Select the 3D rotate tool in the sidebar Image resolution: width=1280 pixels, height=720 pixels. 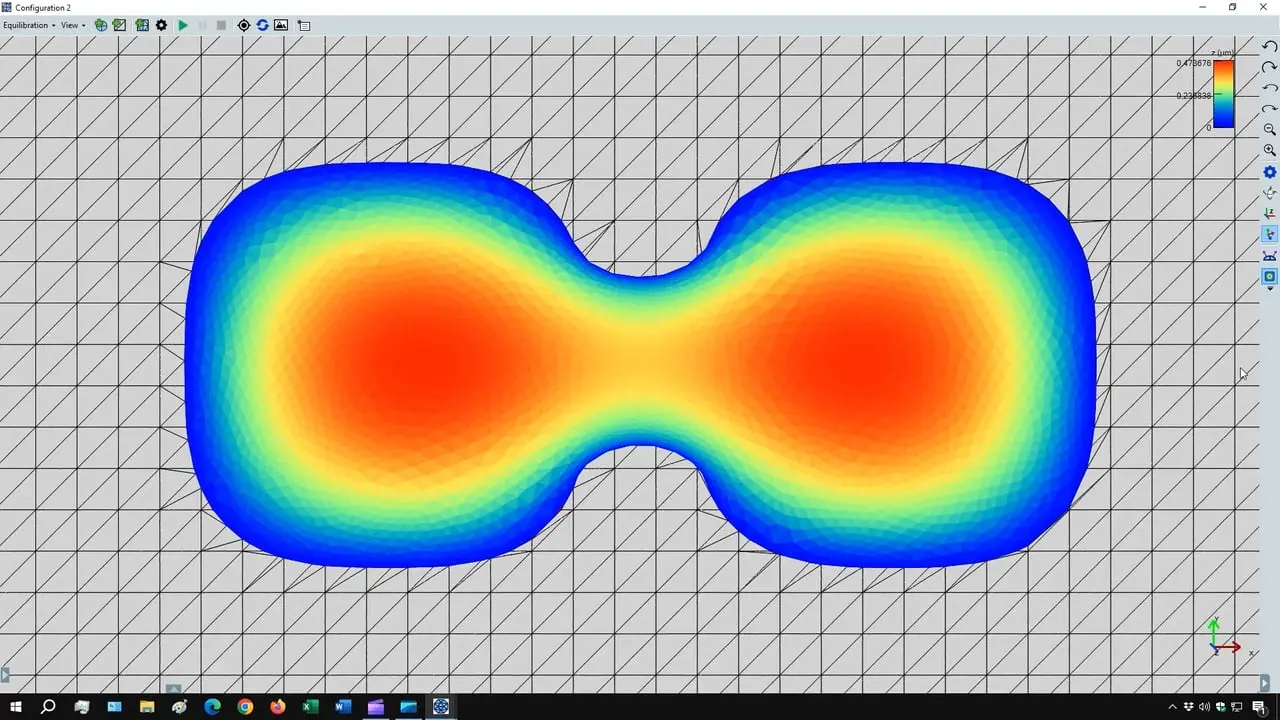(1269, 193)
